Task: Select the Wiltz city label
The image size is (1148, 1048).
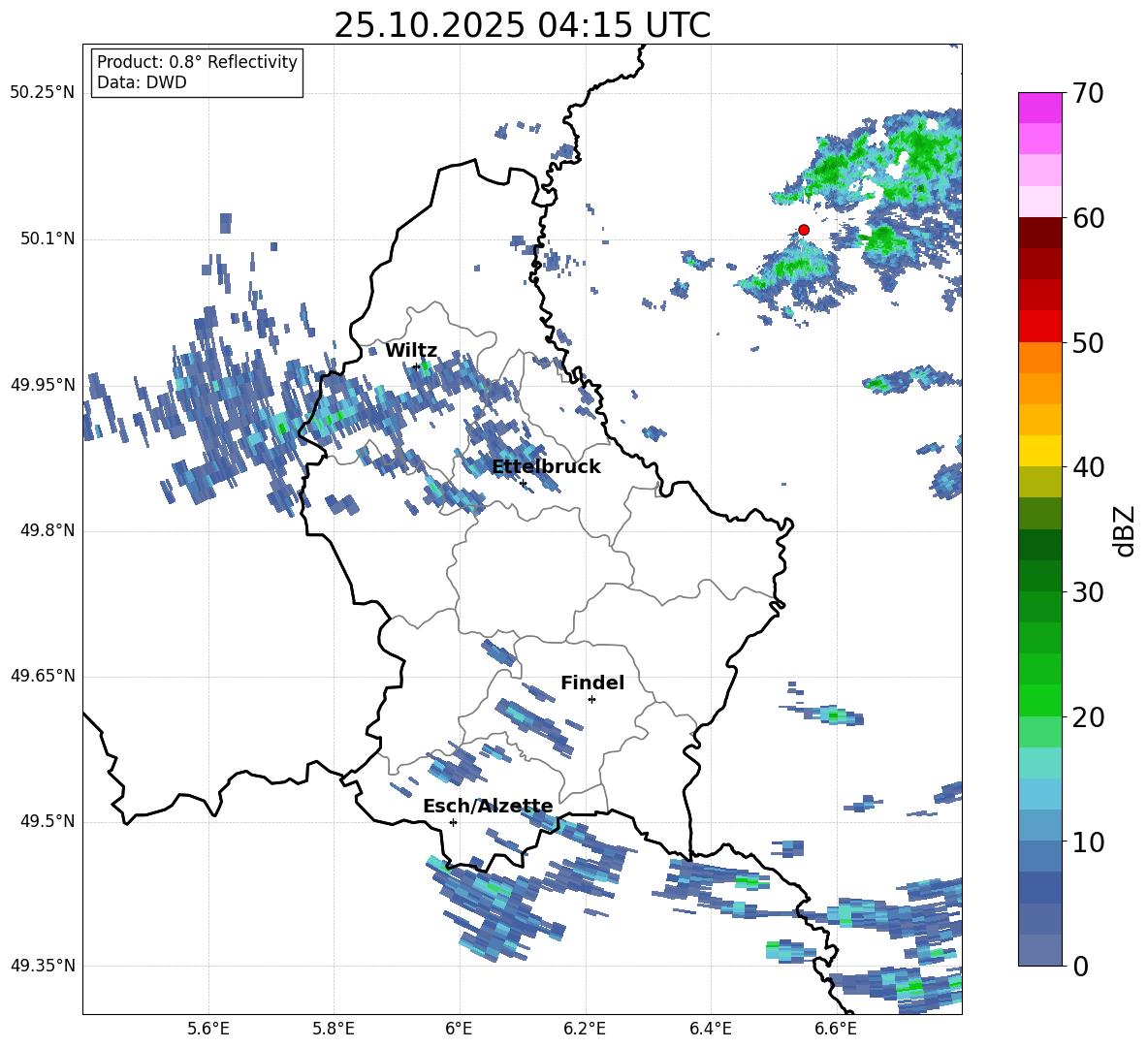Action: pos(411,350)
